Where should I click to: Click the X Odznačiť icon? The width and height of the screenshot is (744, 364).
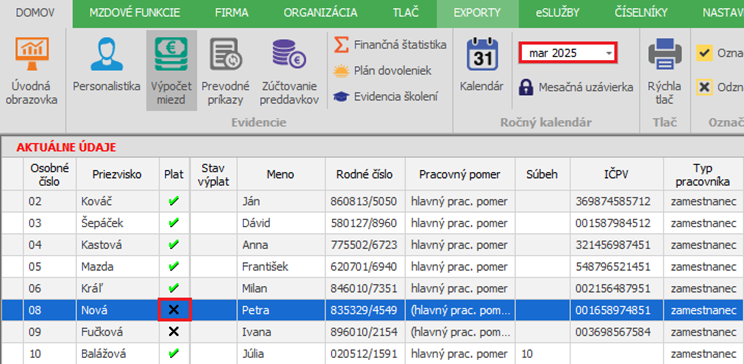pyautogui.click(x=705, y=88)
